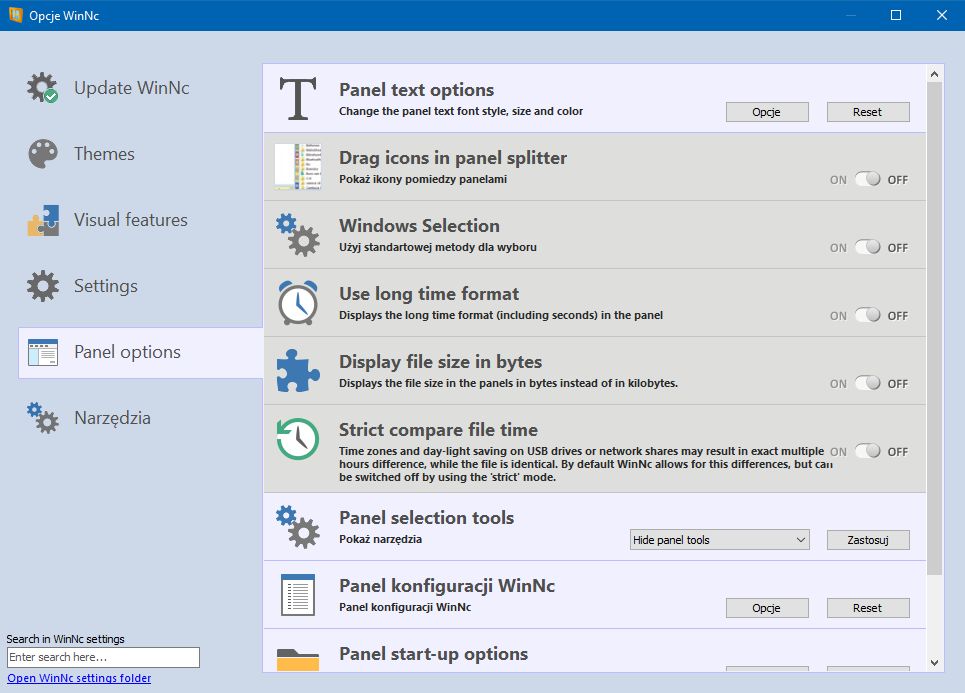Click the alarm clock icon for long time format
965x693 pixels.
298,302
